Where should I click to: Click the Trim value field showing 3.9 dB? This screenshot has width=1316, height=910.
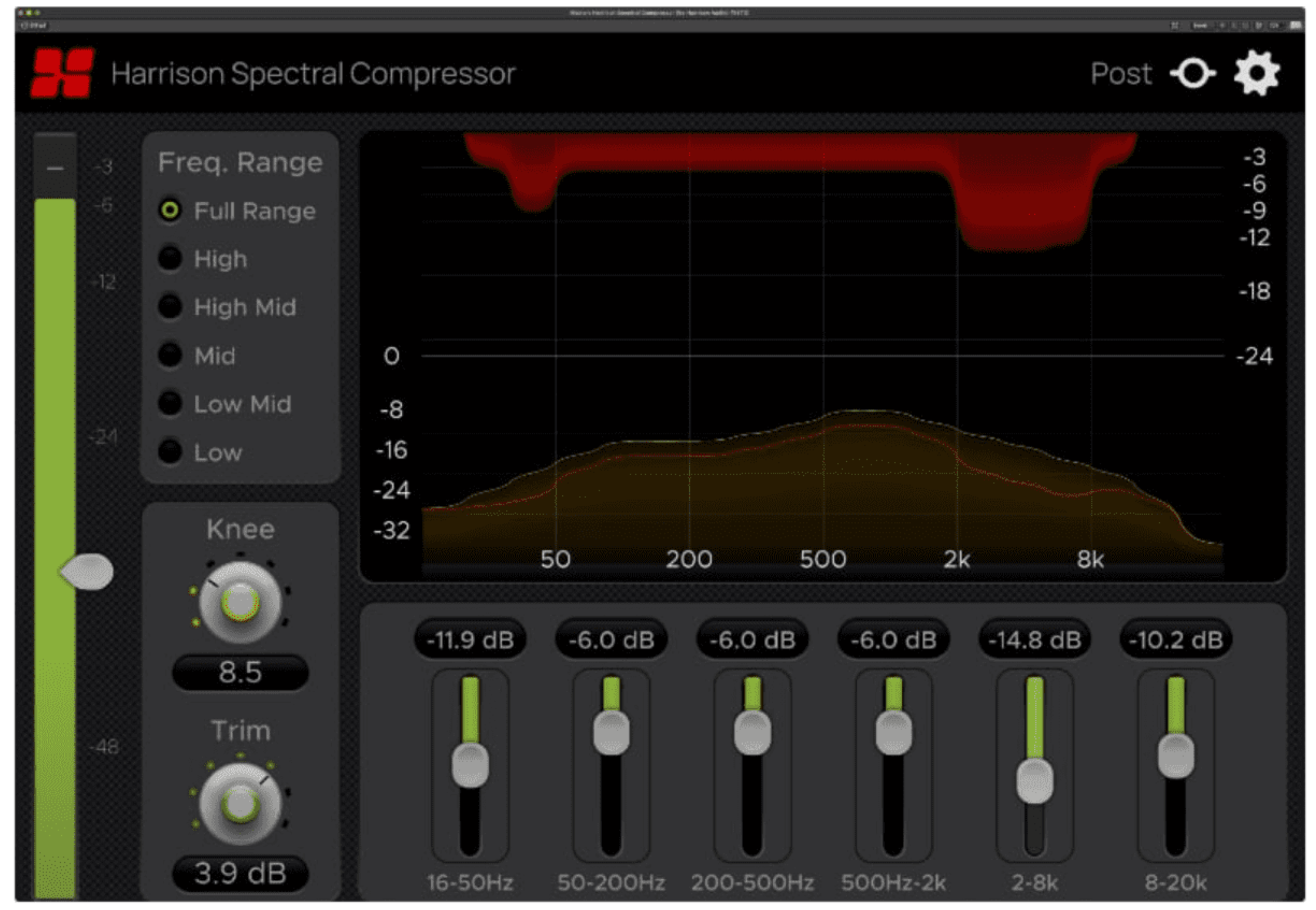click(x=240, y=873)
